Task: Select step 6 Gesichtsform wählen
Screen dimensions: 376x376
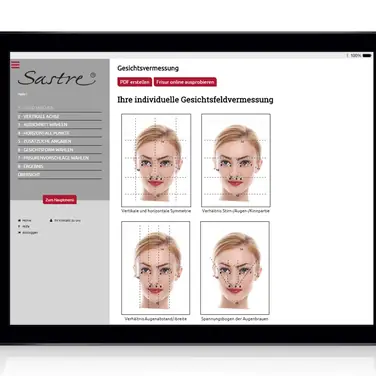Action: pyautogui.click(x=60, y=150)
